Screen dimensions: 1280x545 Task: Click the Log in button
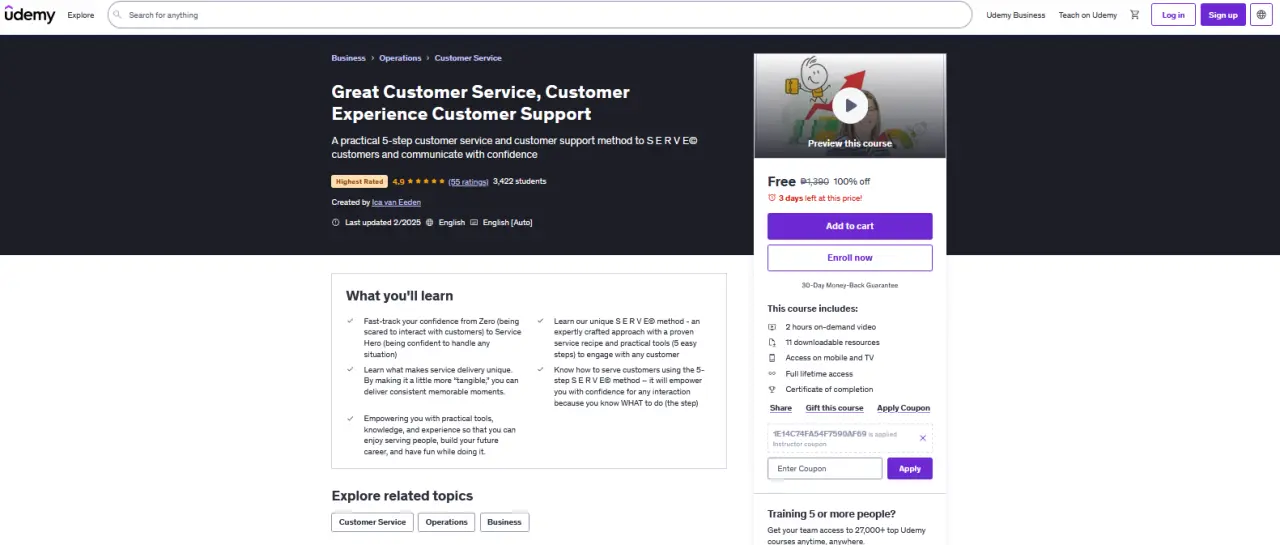(1173, 15)
